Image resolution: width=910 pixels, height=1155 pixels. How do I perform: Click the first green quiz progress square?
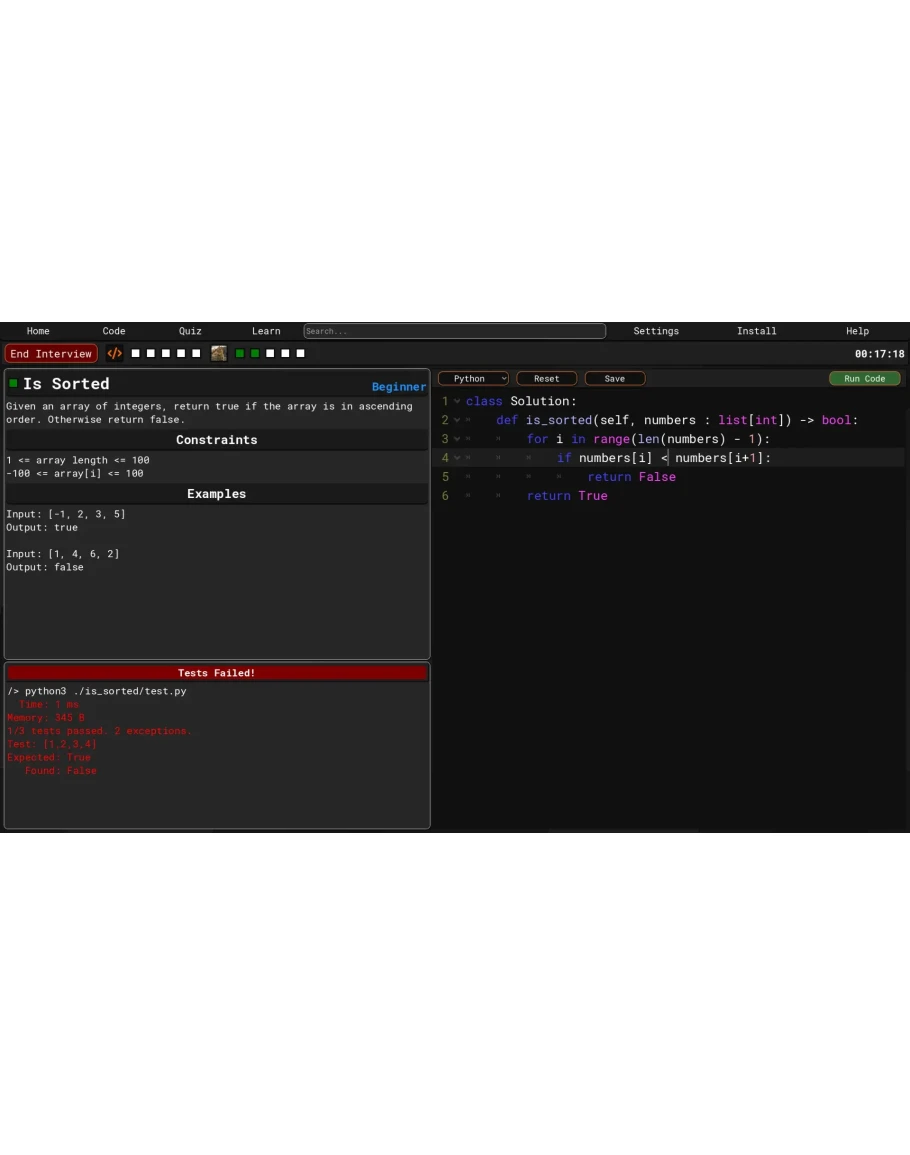(240, 353)
